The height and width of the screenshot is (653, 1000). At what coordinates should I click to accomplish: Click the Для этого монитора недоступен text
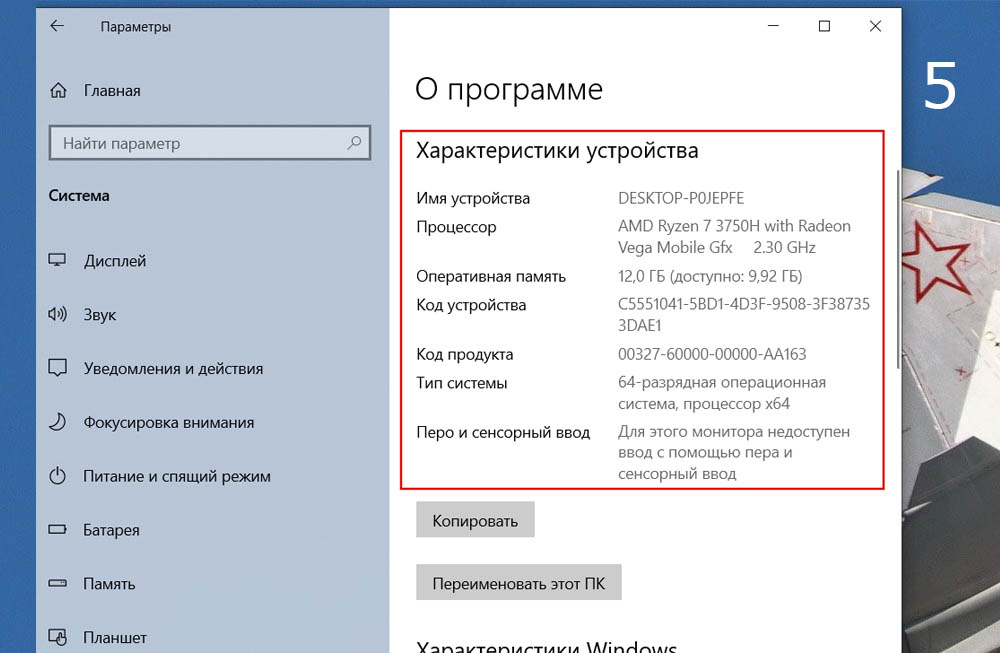pos(734,452)
